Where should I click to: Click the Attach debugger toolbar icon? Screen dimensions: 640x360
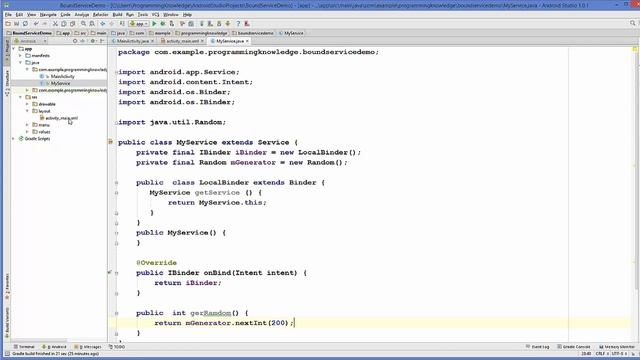(172, 24)
